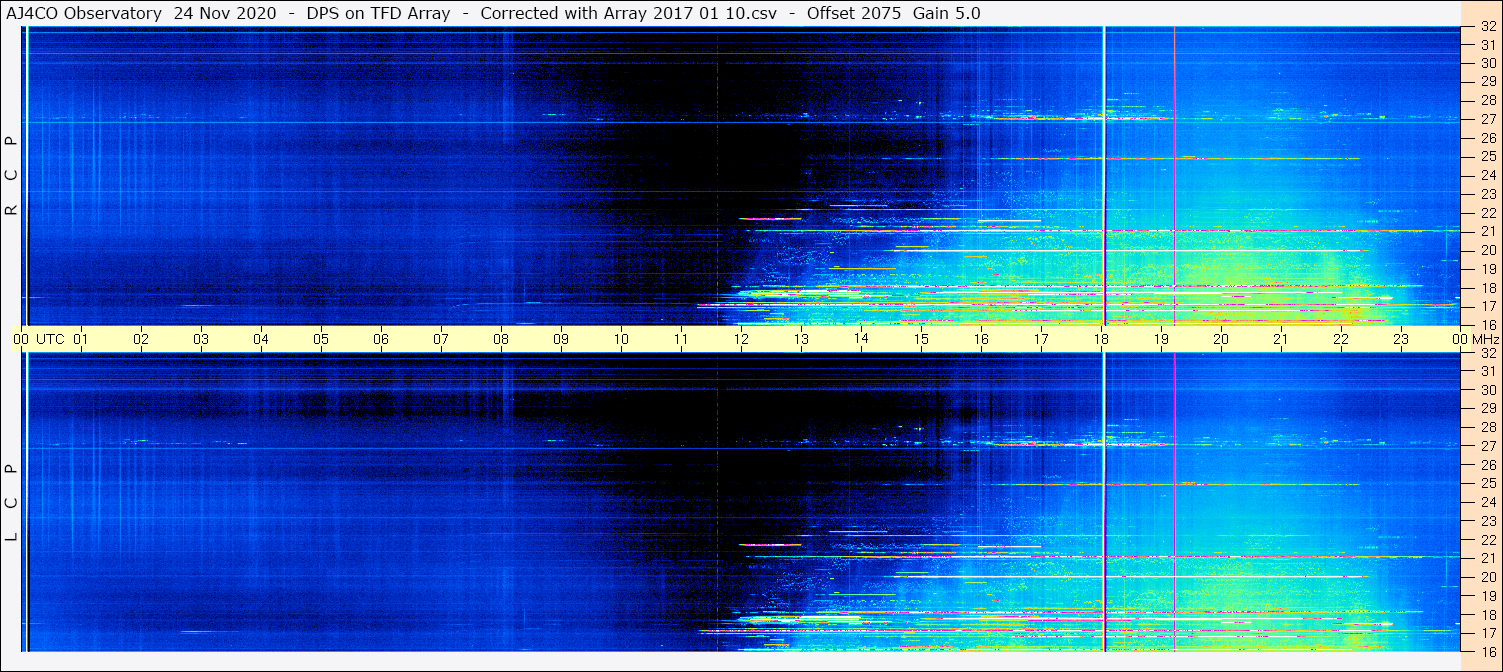This screenshot has height=672, width=1503.
Task: Click the magenta vertical line in LCP spectrogram
Action: (1174, 500)
